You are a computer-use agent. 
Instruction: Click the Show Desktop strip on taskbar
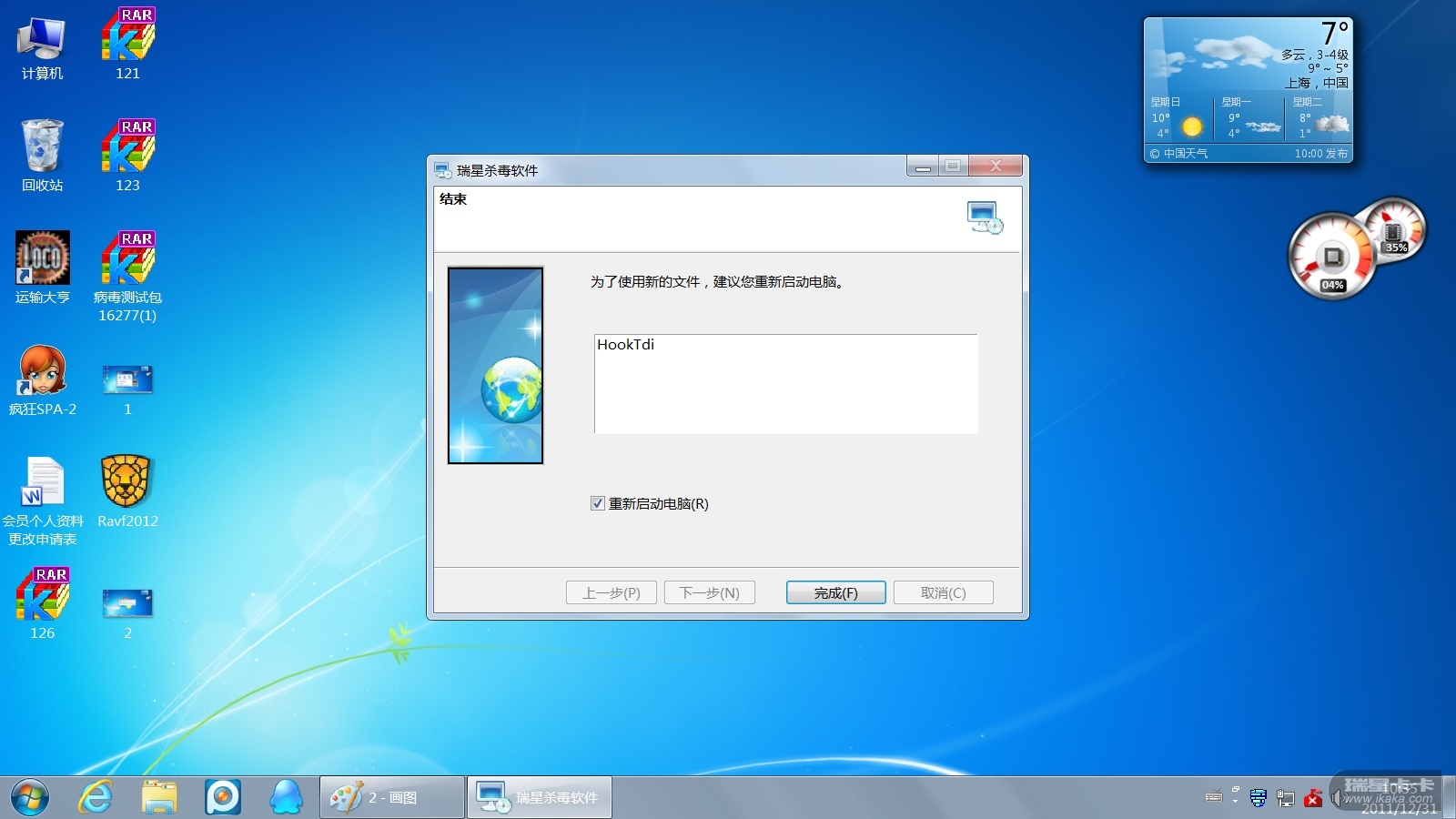(1449, 797)
